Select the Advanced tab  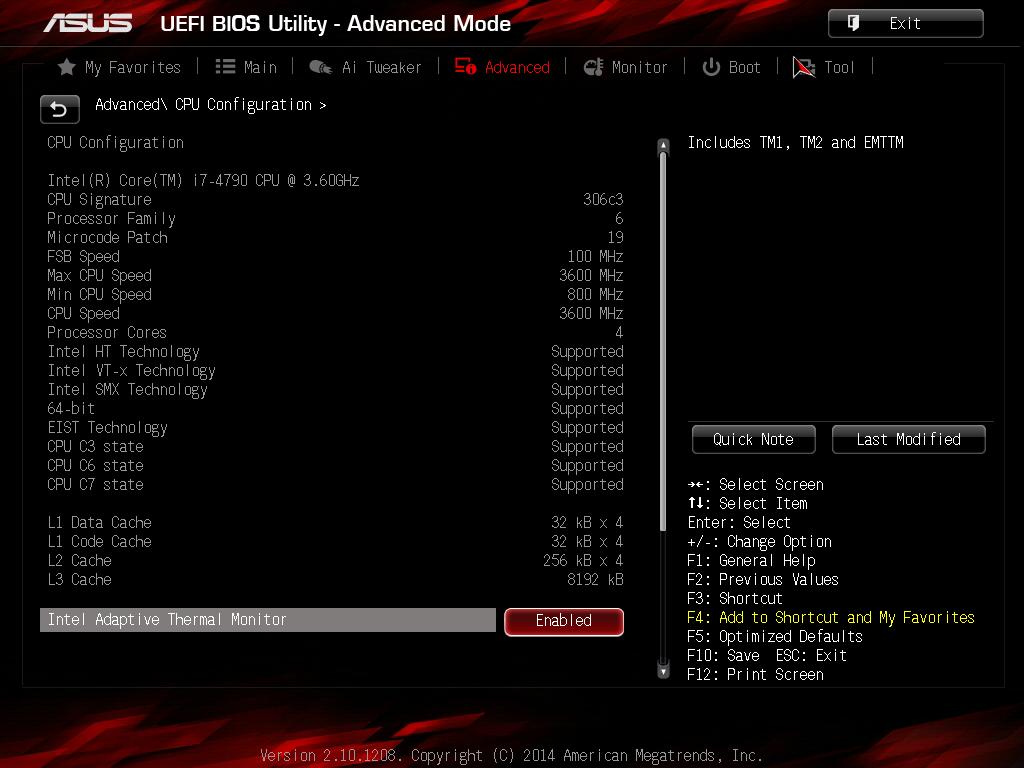click(x=502, y=67)
